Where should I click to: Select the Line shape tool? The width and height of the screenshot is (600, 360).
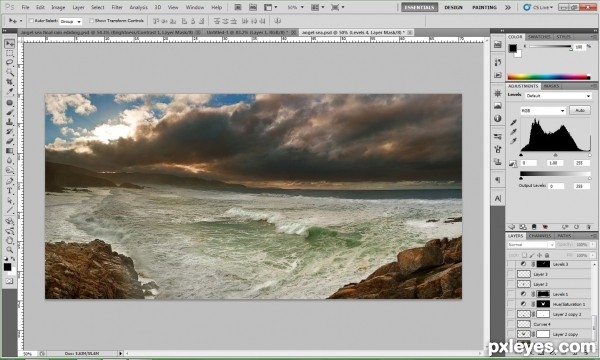click(x=10, y=210)
